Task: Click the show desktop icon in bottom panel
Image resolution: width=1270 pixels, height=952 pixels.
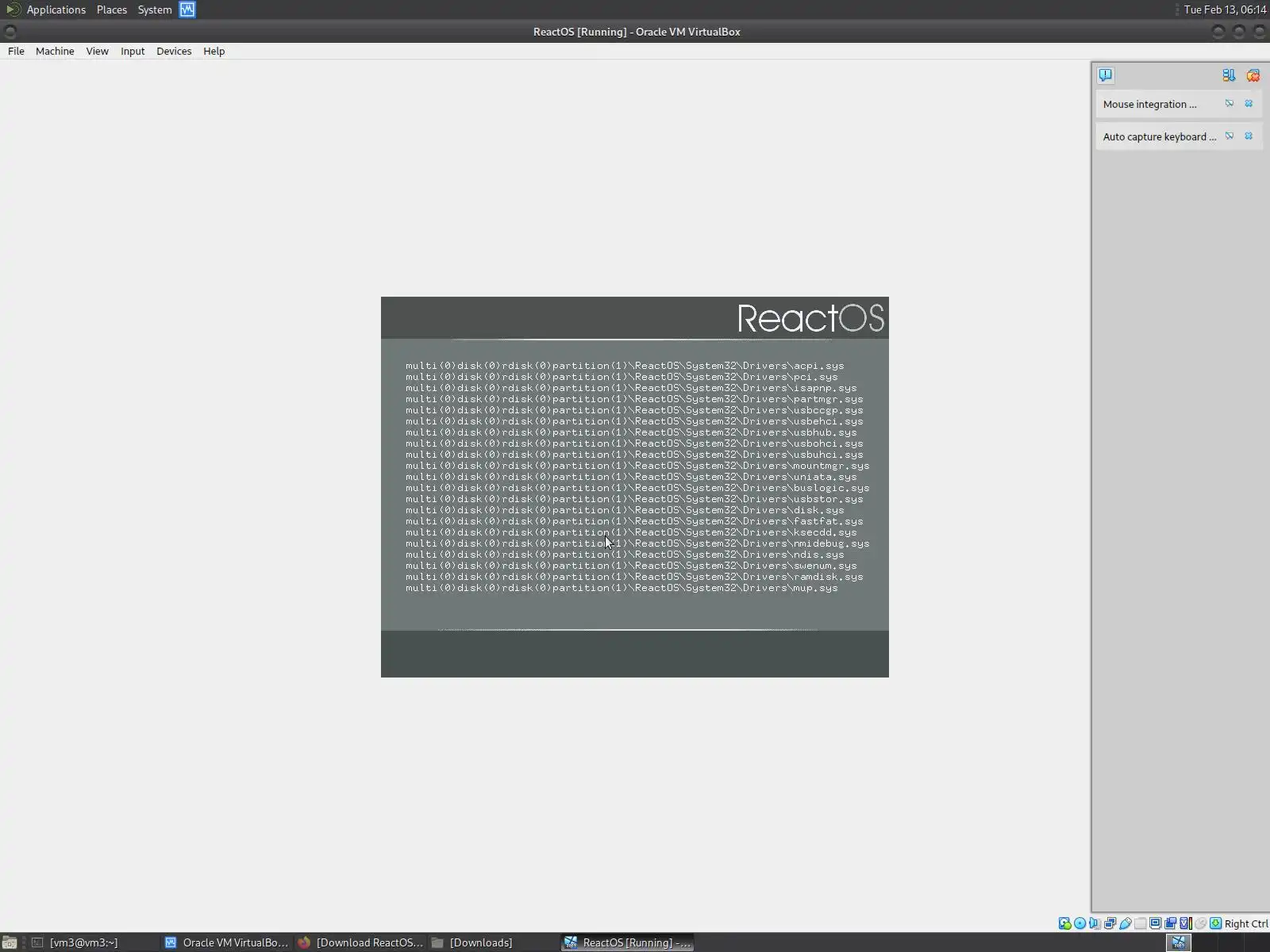Action: (x=10, y=942)
